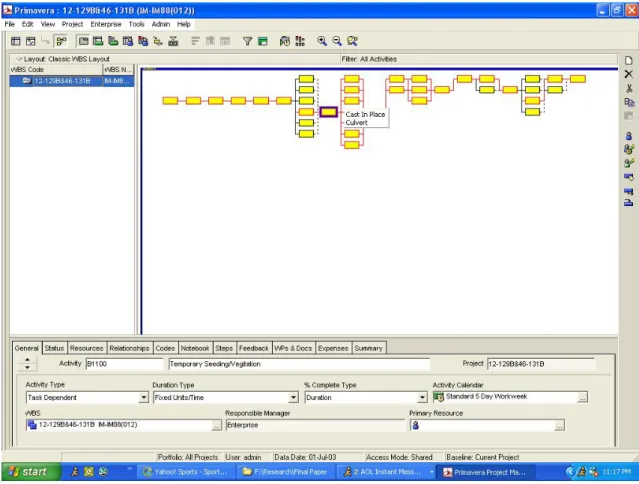The height and width of the screenshot is (484, 639).
Task: Click the Assign Resources by Role icon
Action: (x=629, y=149)
